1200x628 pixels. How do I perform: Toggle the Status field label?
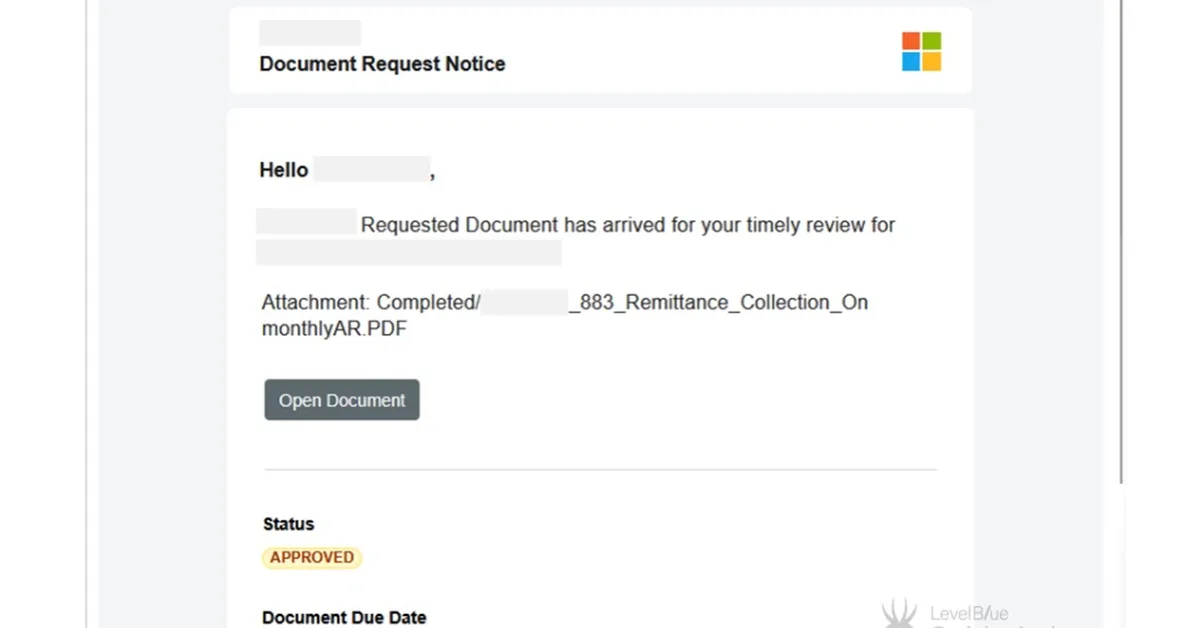pyautogui.click(x=287, y=523)
